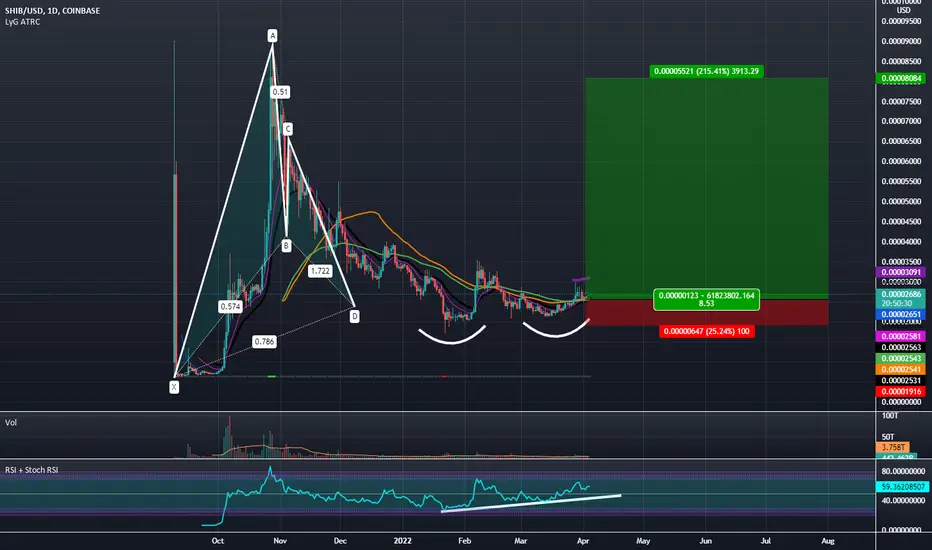Click the 100T volume axis label

(x=890, y=416)
